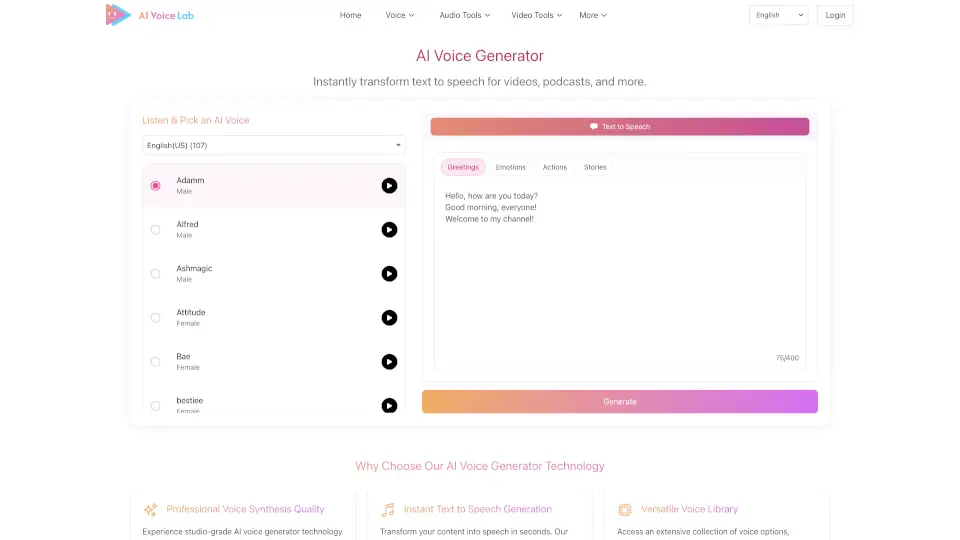Select the Bae voice radio button
Viewport: 960px width, 540px height.
[x=156, y=362]
